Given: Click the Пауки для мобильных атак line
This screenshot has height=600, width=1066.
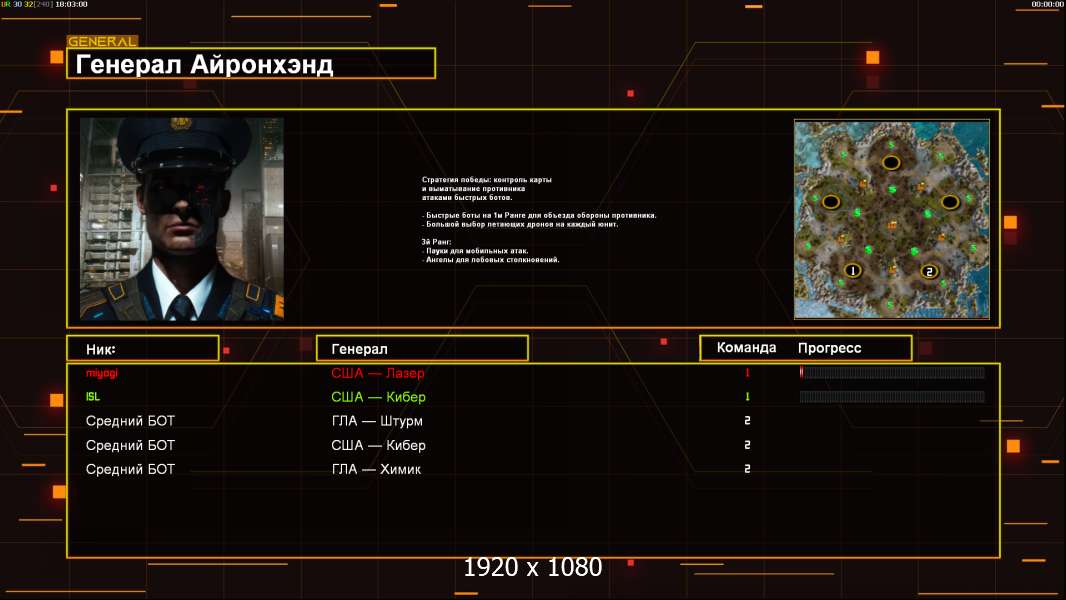Looking at the screenshot, I should pos(475,251).
